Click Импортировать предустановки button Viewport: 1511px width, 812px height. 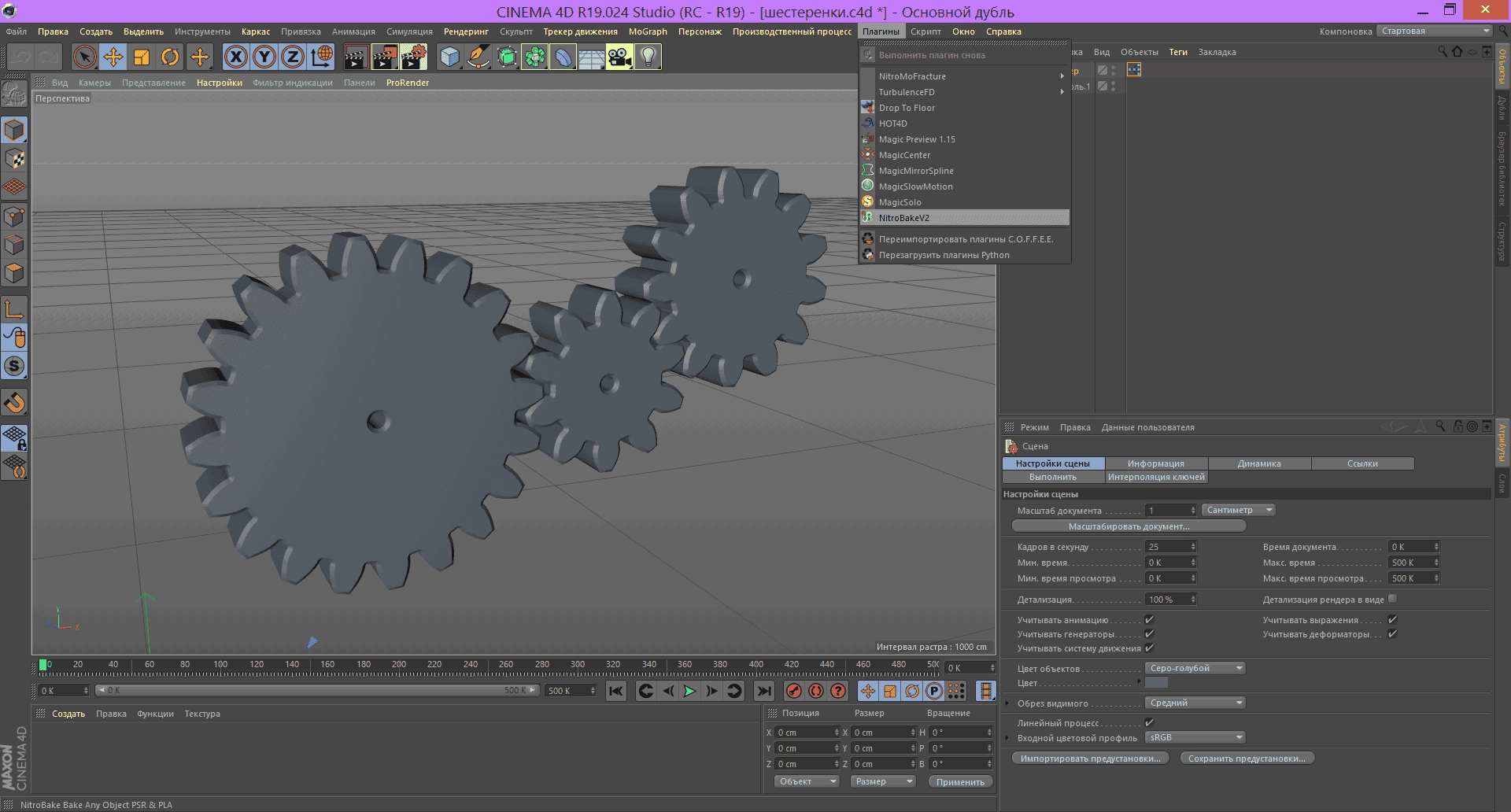click(1090, 758)
